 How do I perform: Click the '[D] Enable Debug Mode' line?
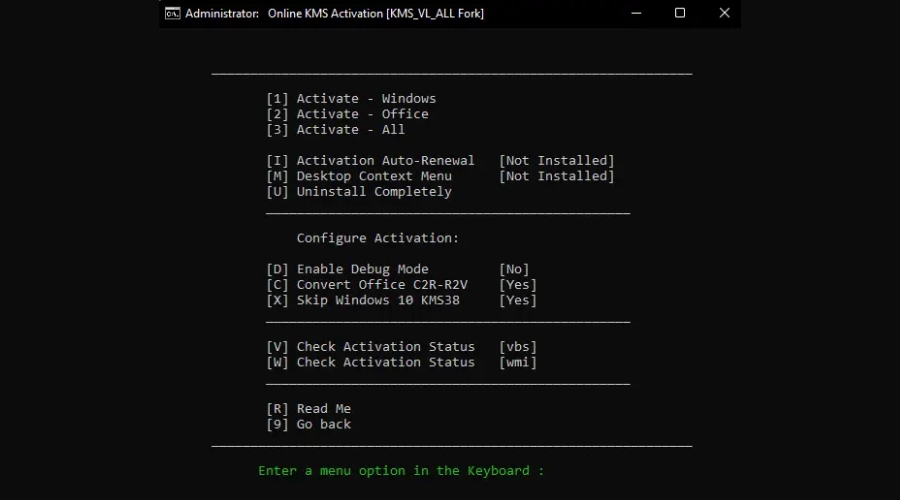347,269
